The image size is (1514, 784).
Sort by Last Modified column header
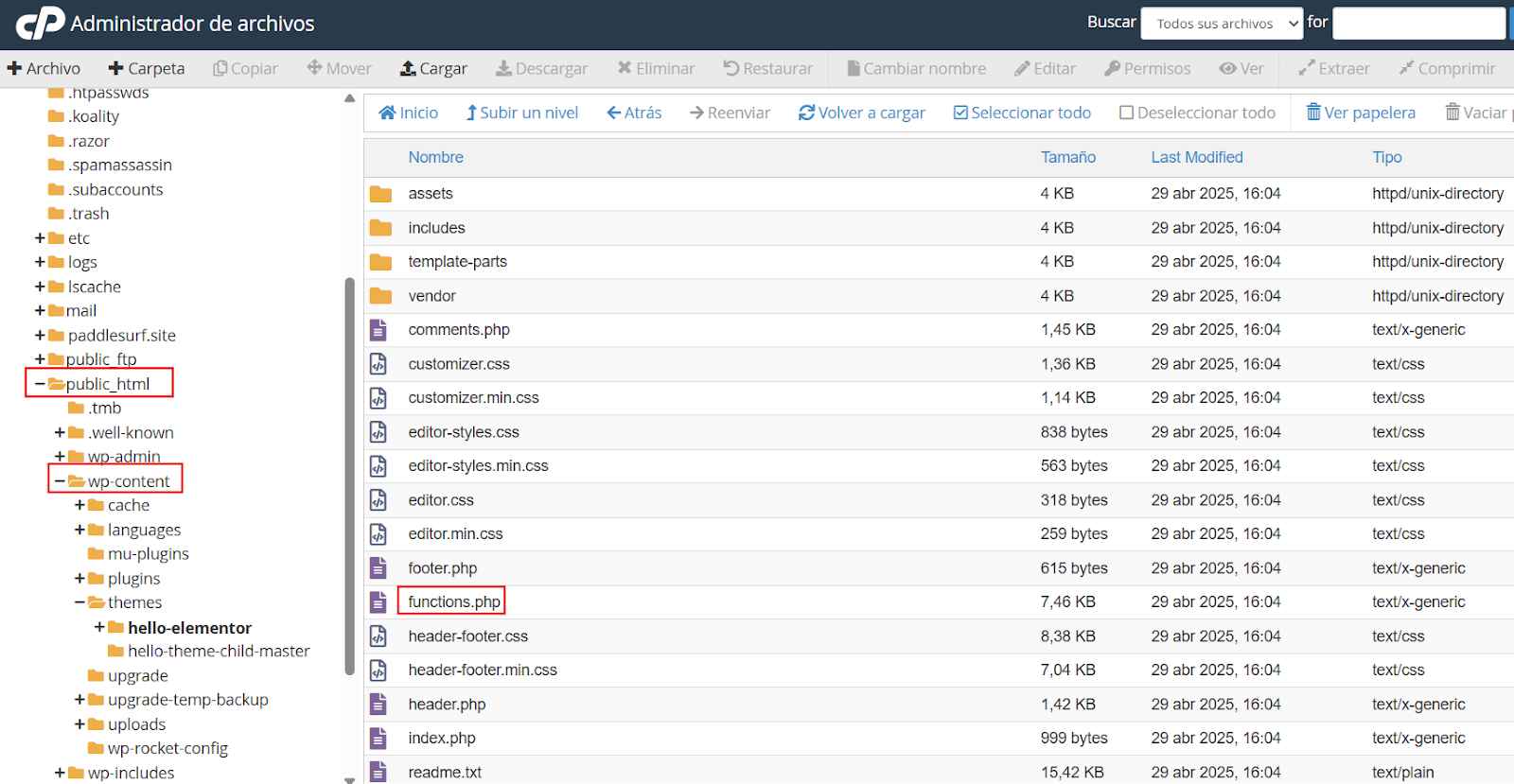[1197, 157]
